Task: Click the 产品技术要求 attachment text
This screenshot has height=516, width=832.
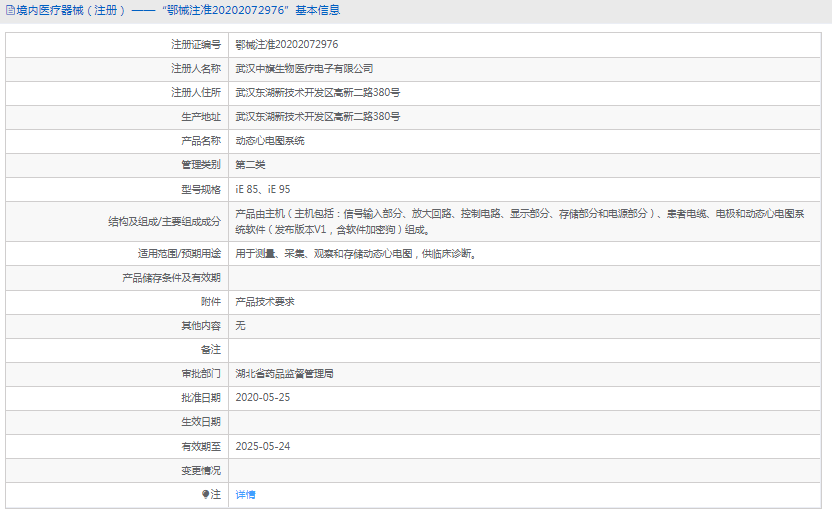Action: [x=265, y=302]
